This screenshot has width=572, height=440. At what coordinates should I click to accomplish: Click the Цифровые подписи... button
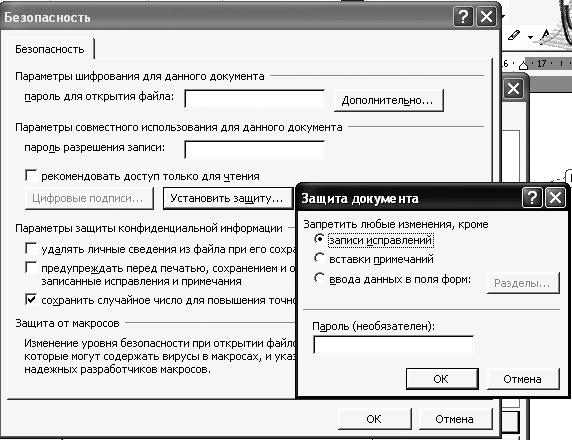[x=89, y=198]
